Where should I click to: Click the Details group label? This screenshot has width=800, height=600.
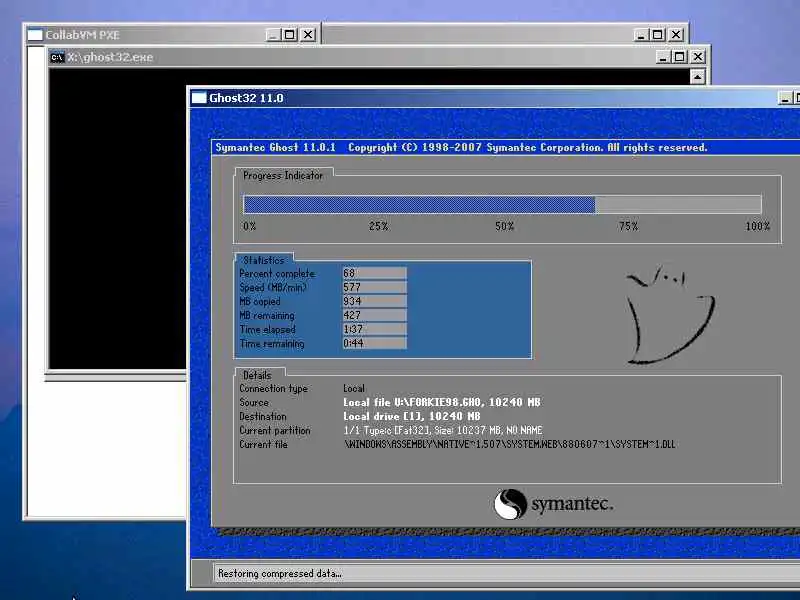[x=257, y=375]
